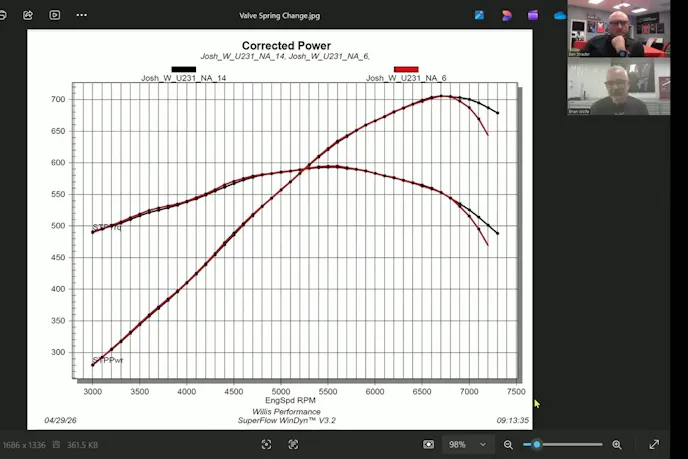Click the red legend swatch for NA_6
Image resolution: width=688 pixels, height=459 pixels.
pos(406,69)
